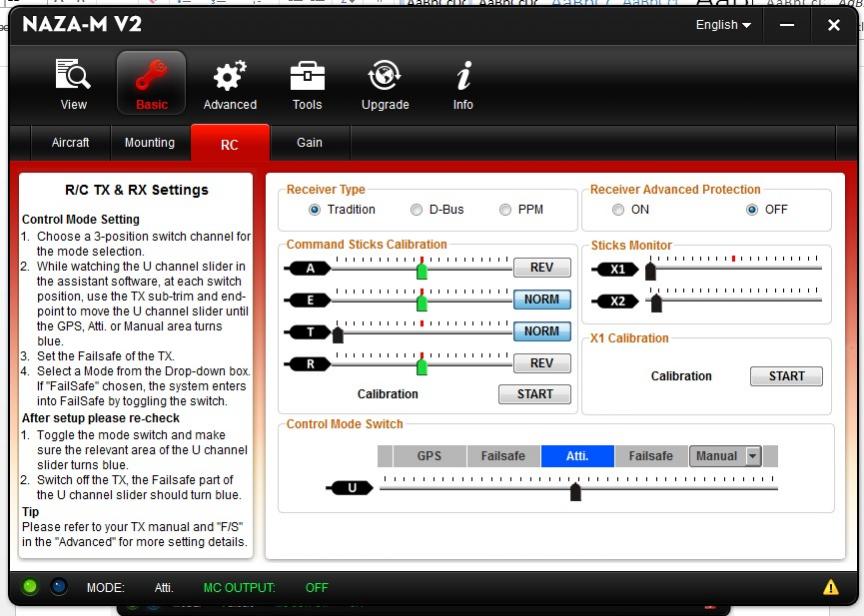Select the PPM receiver type

(506, 210)
